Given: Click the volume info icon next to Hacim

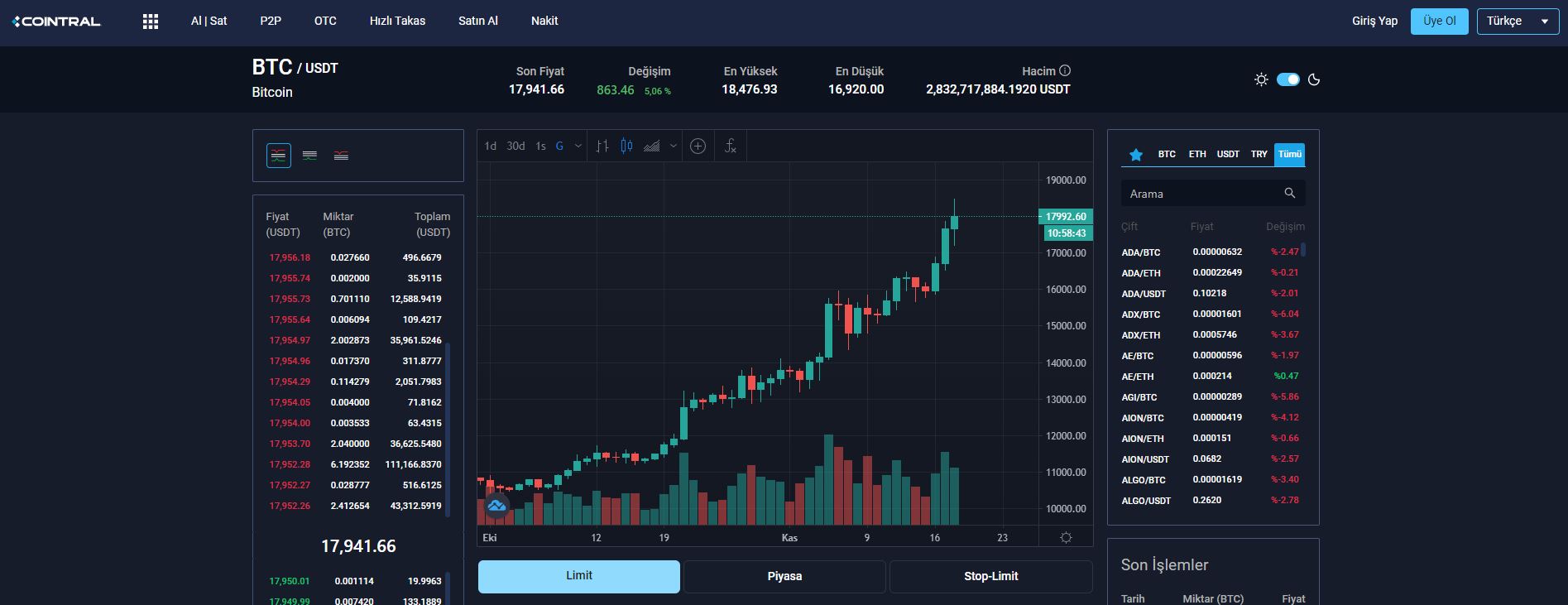Looking at the screenshot, I should pyautogui.click(x=1065, y=70).
